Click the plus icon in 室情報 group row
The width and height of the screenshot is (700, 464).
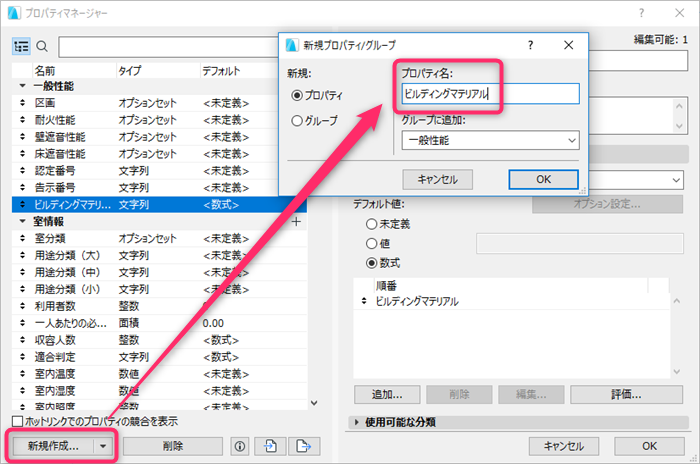tap(296, 222)
